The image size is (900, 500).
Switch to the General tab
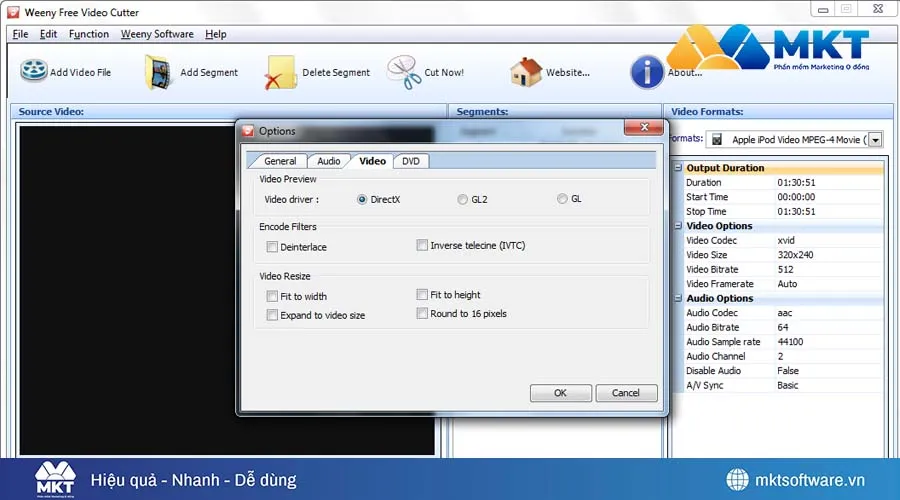280,161
